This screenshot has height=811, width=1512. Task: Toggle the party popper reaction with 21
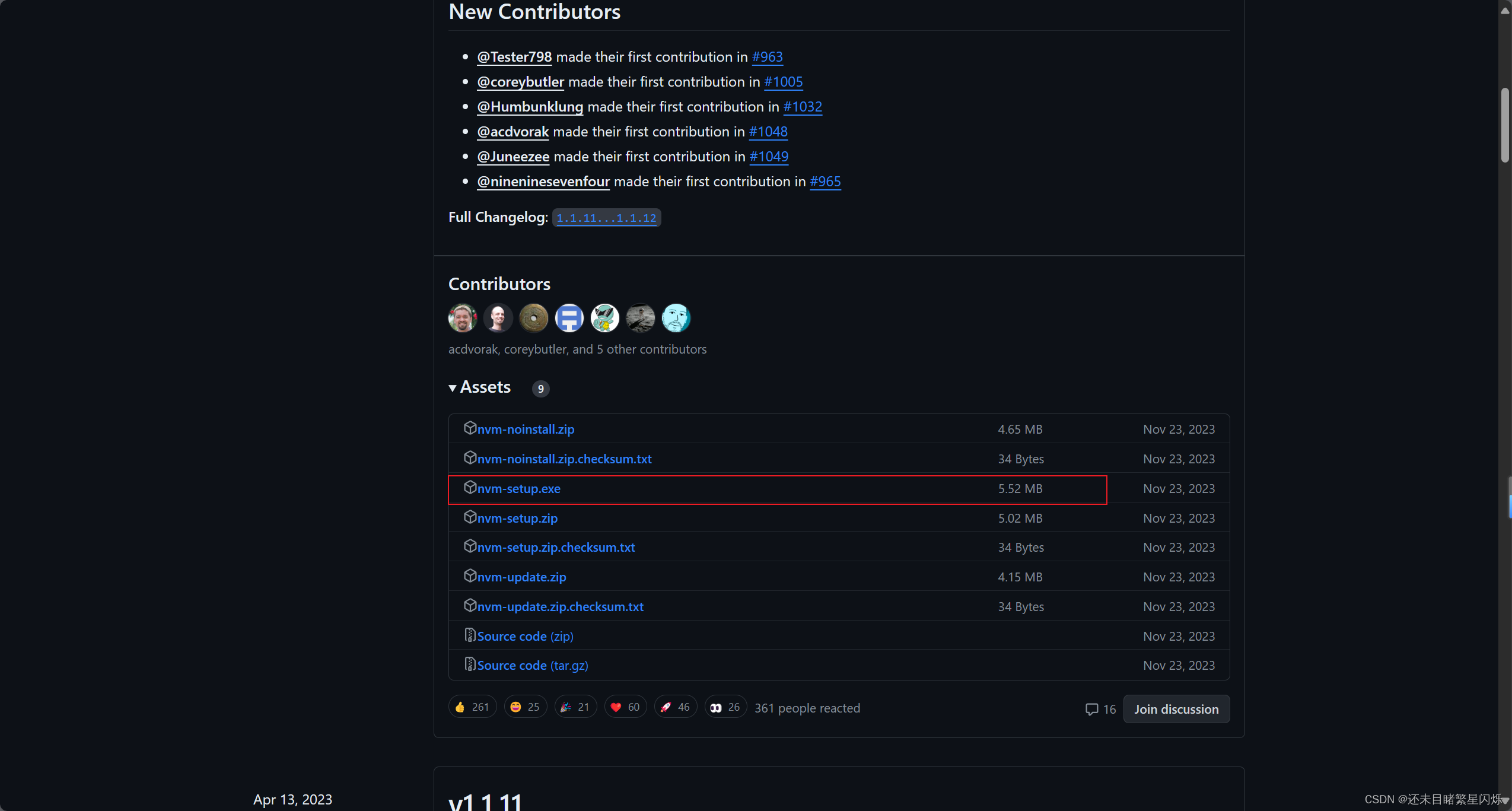tap(575, 707)
